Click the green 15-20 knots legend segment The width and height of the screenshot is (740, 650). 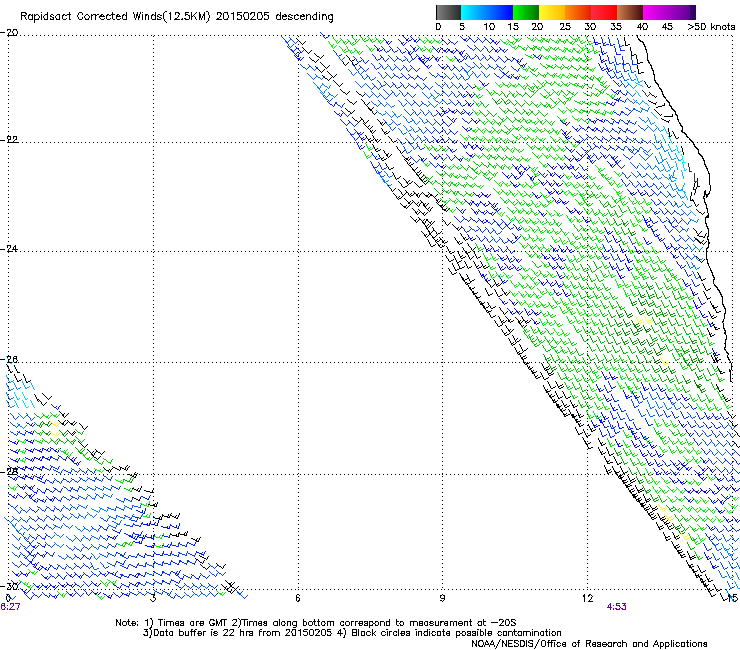point(526,12)
